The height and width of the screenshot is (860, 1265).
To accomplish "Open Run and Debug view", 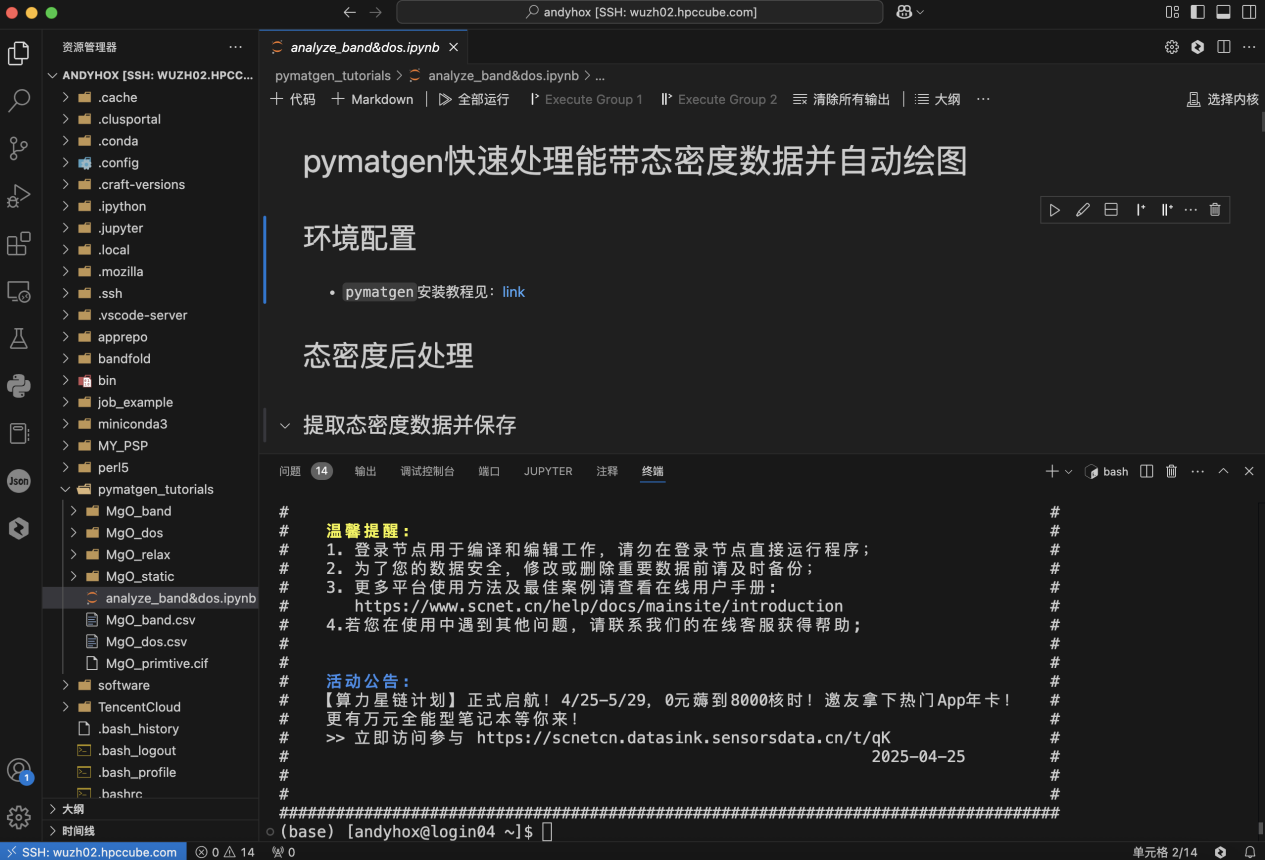I will click(x=19, y=196).
